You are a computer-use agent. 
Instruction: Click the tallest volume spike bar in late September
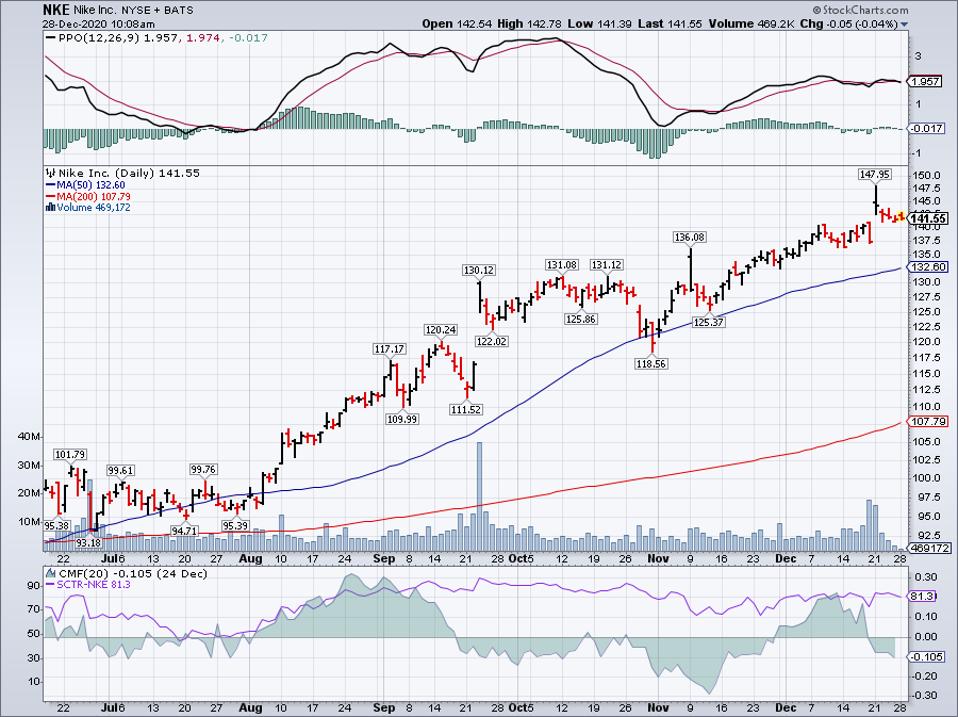coord(479,496)
